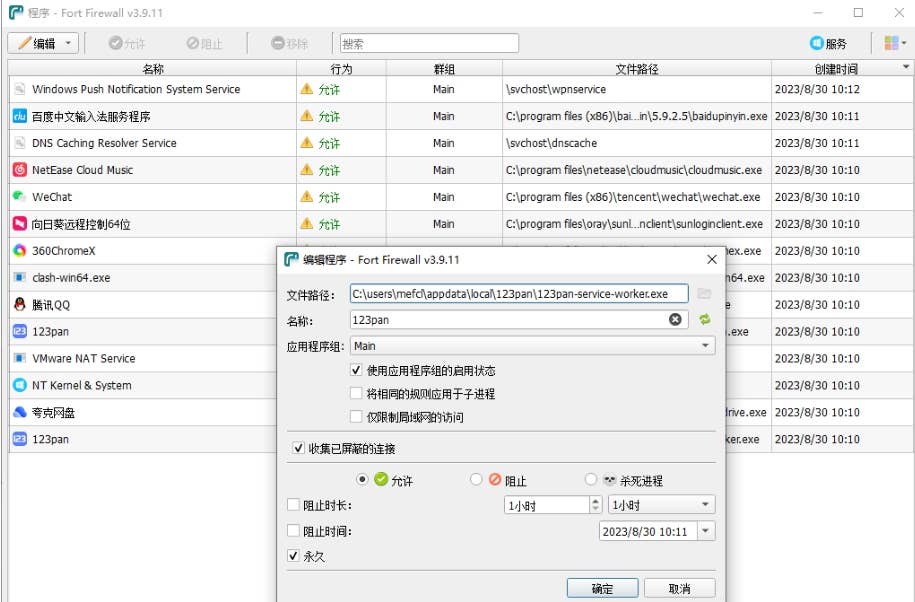Screen dimensions: 915x602
Task: Expand the 应用程序组 Main dropdown
Action: point(706,346)
